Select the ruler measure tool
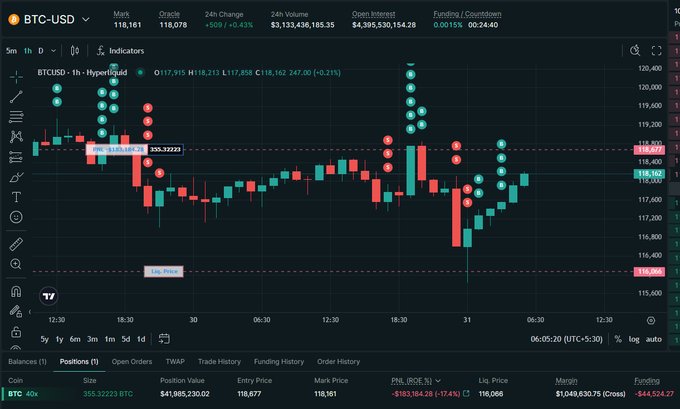This screenshot has height=409, width=680. point(16,244)
